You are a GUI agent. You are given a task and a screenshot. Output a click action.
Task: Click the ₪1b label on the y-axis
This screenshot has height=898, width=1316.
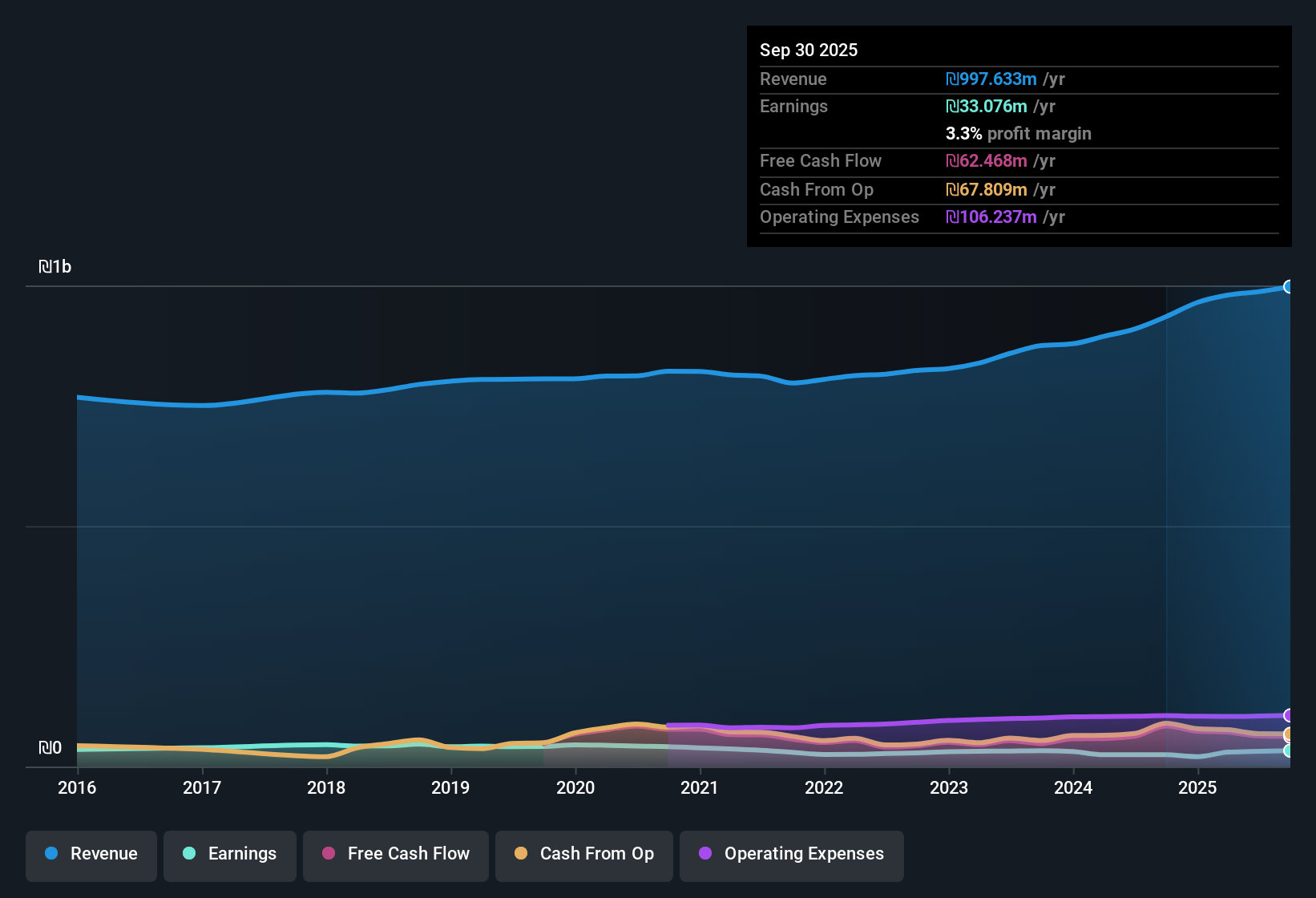click(56, 265)
